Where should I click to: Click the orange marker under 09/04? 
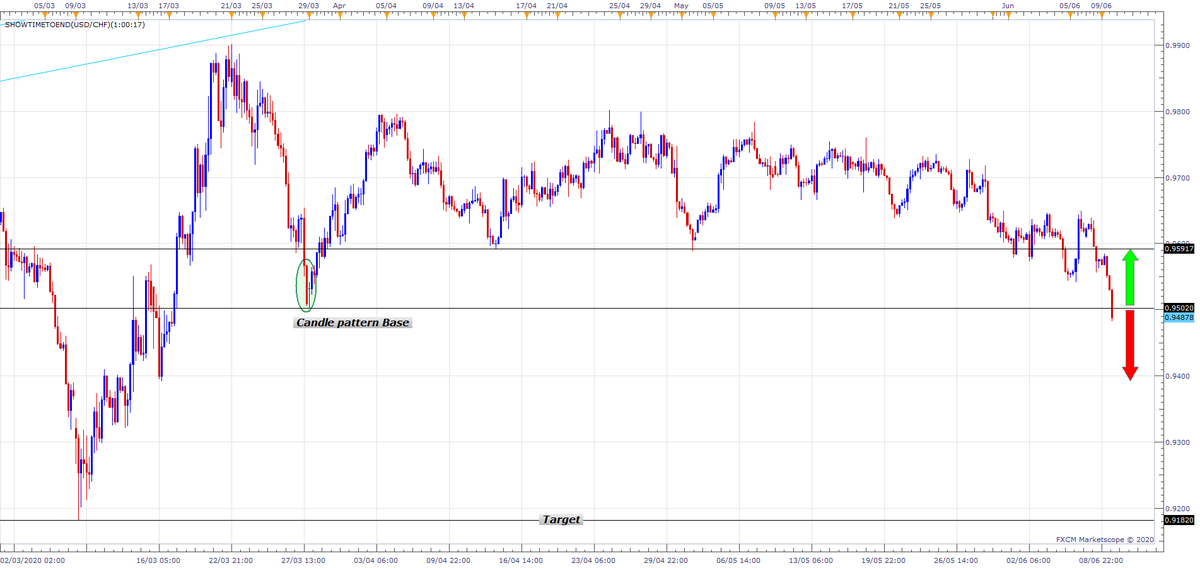(x=433, y=15)
